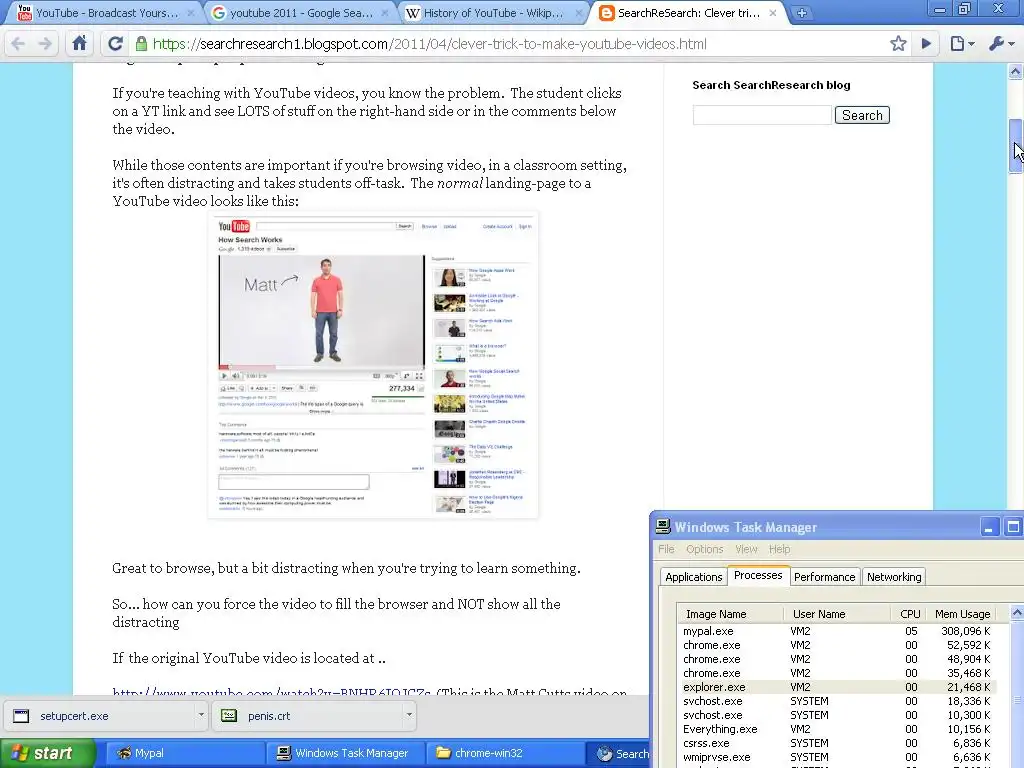Open Task Manager Options menu

click(705, 549)
